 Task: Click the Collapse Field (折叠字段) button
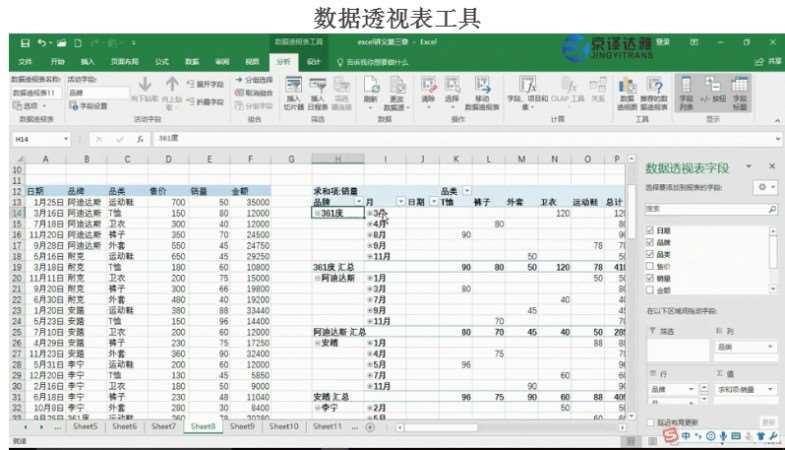205,102
